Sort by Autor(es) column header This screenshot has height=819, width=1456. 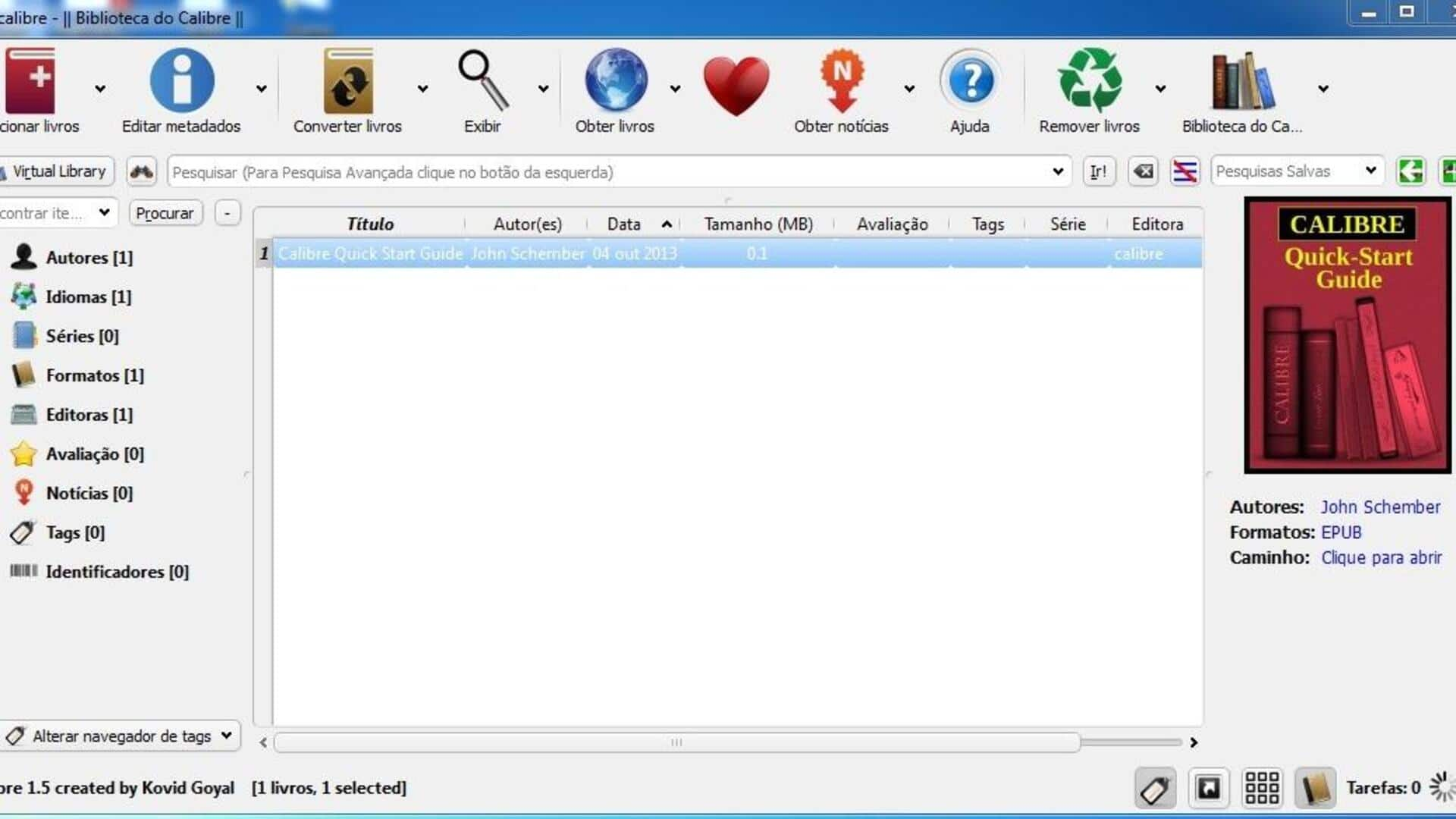528,224
